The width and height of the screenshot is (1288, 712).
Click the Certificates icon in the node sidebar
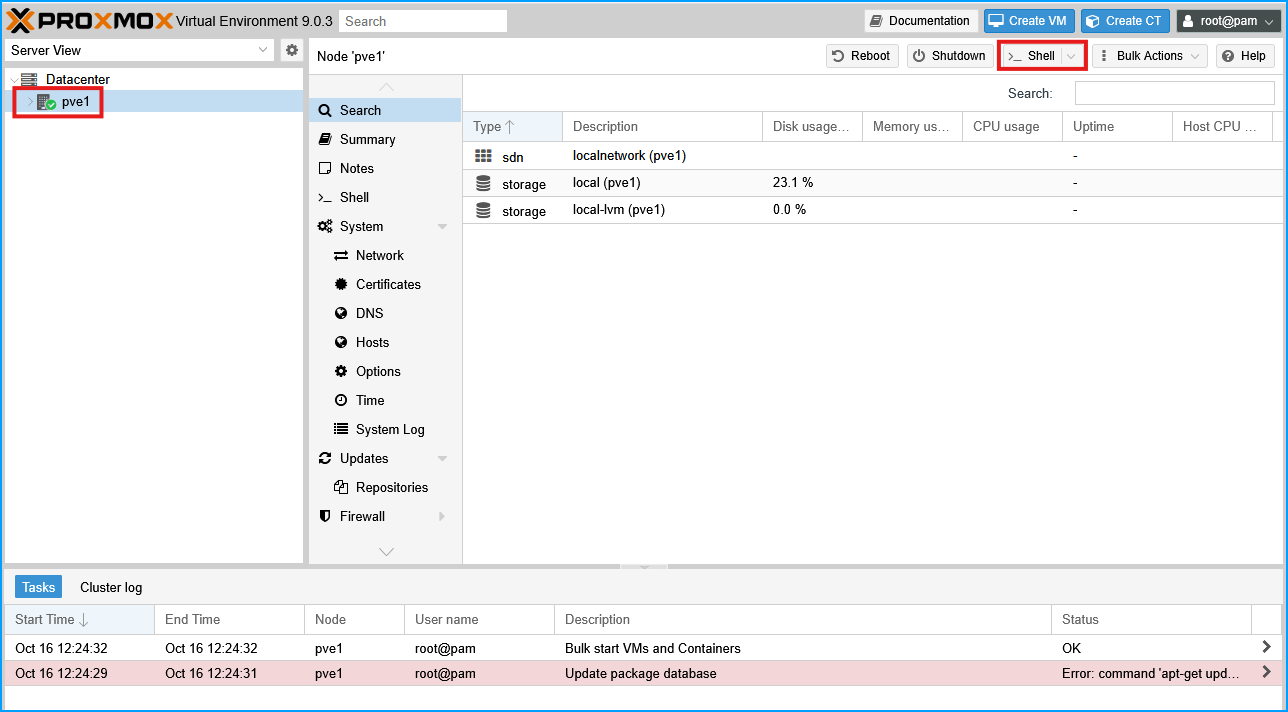[x=340, y=284]
